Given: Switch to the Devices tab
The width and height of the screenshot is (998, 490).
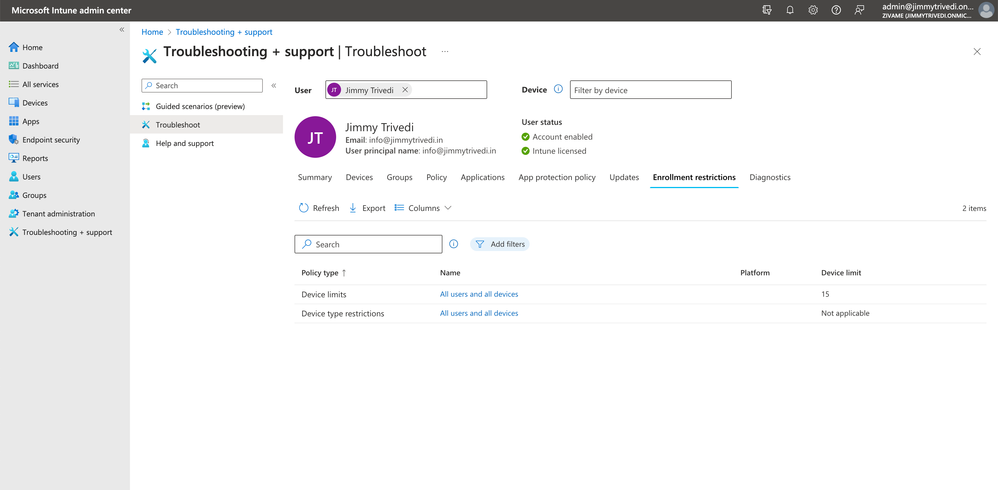Looking at the screenshot, I should pyautogui.click(x=359, y=178).
